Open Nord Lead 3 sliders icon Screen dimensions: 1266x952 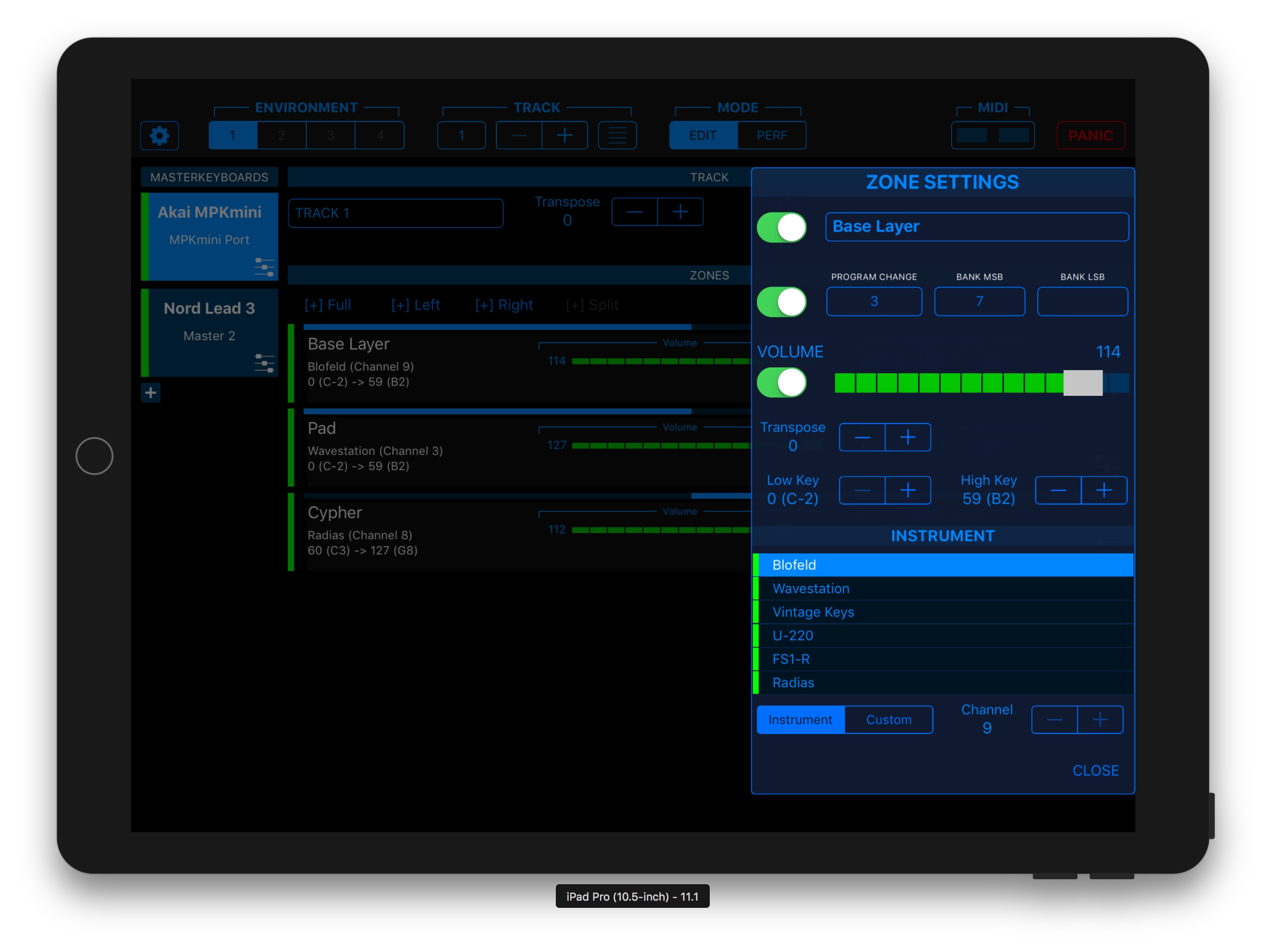264,363
